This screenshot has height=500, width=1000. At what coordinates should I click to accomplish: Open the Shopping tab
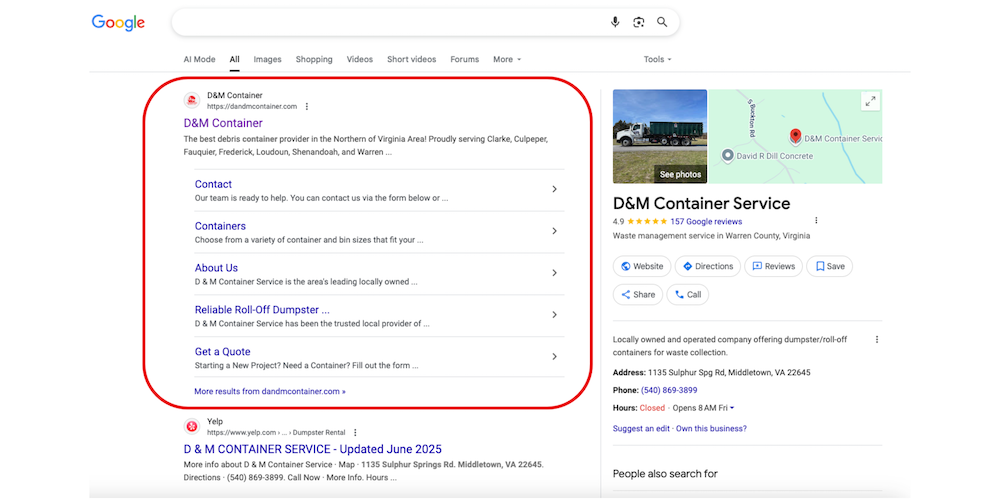(x=314, y=59)
